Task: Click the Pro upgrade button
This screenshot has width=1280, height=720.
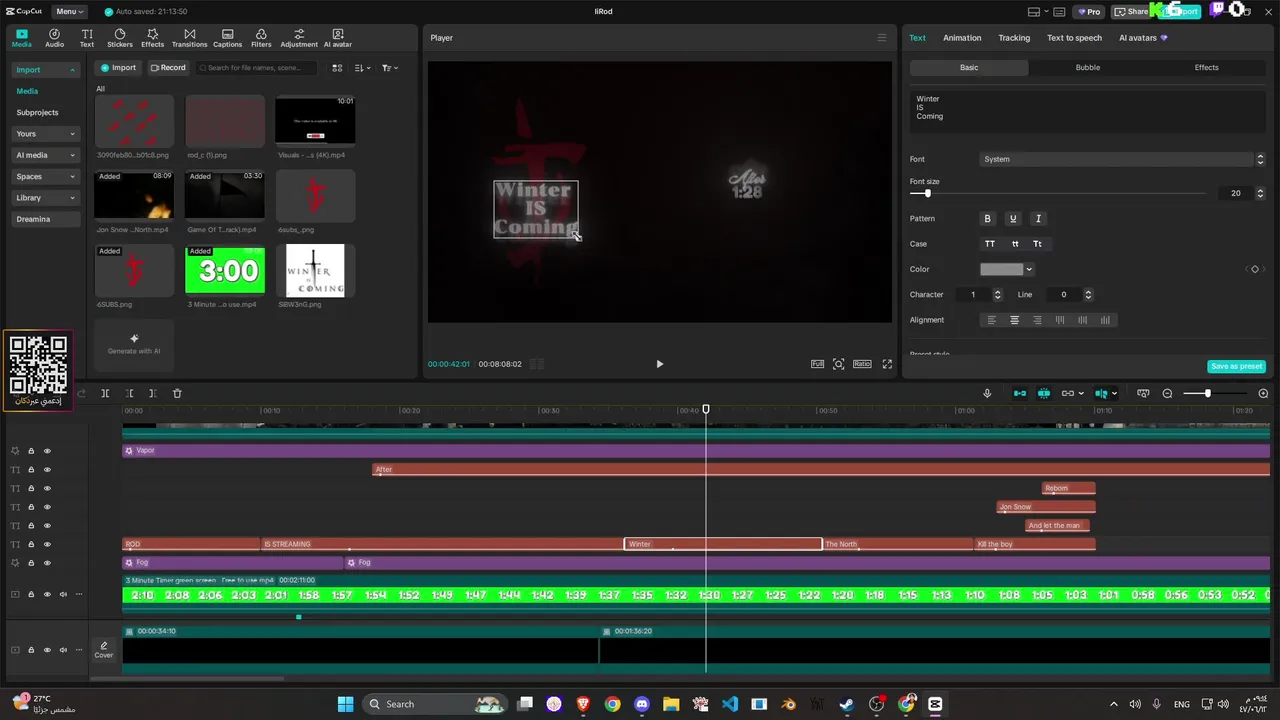Action: pos(1088,12)
